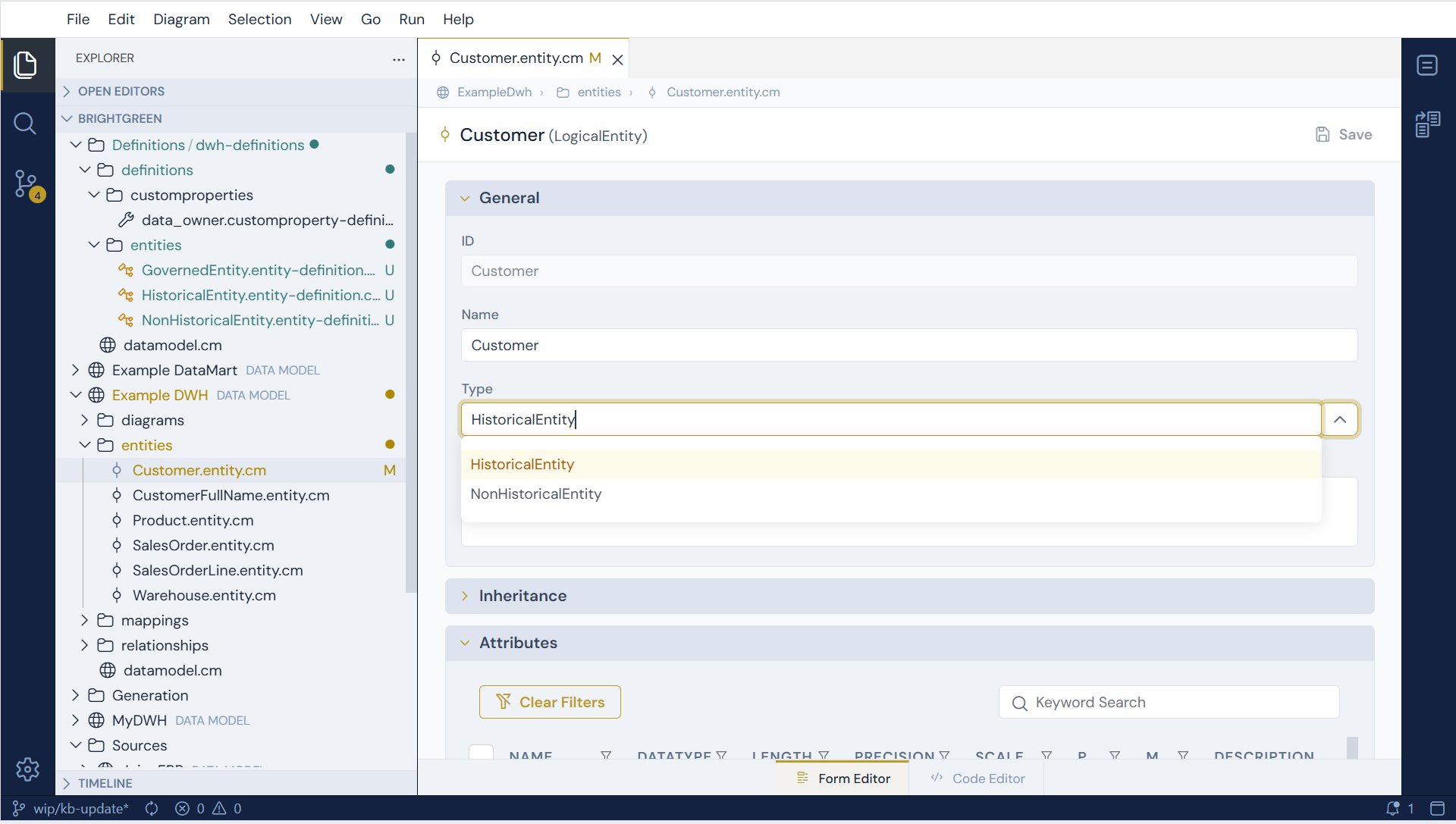Screen dimensions: 1456x824
Task: Open the Selection menu
Action: [x=259, y=20]
